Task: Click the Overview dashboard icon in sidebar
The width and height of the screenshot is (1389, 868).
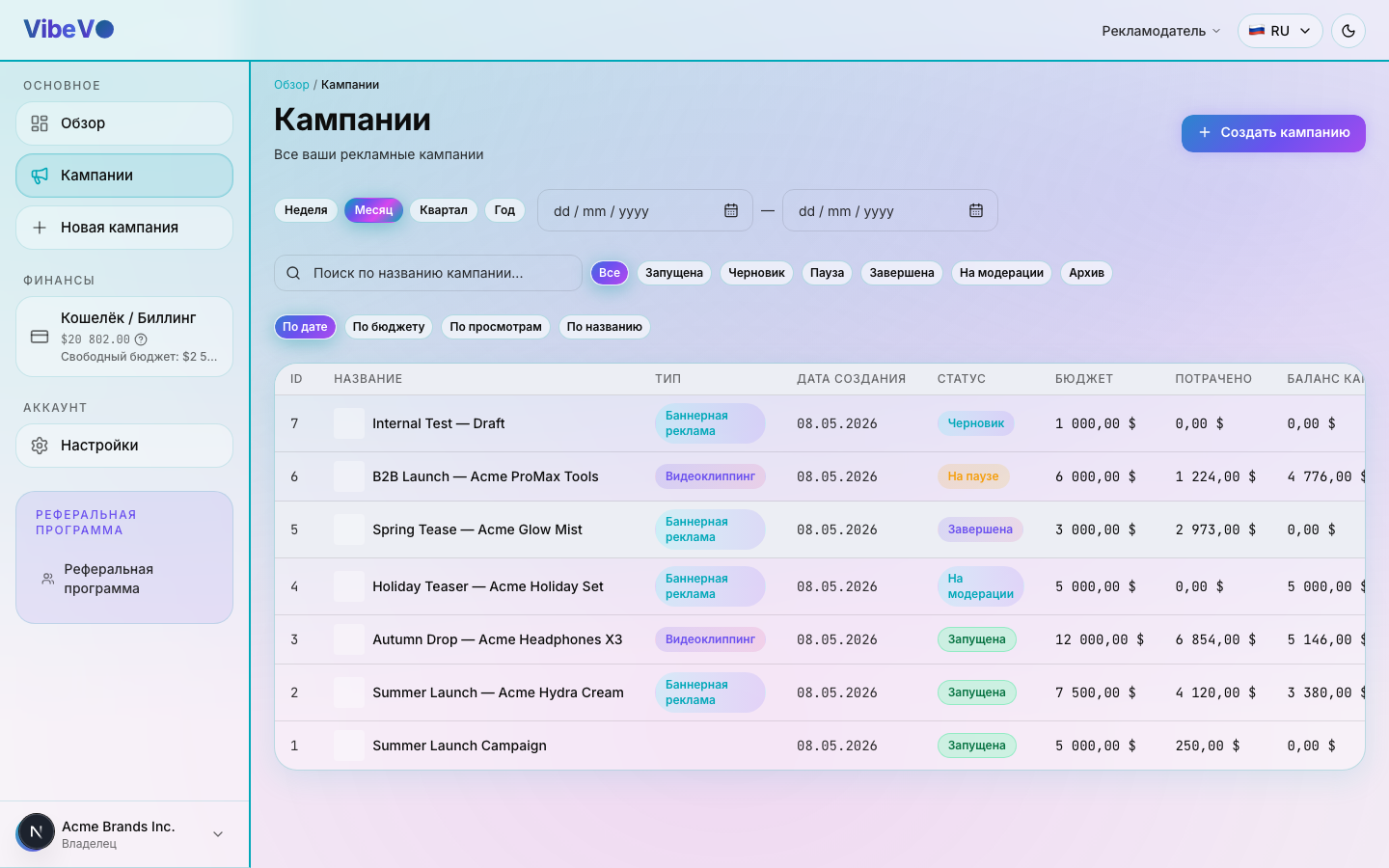Action: [40, 123]
